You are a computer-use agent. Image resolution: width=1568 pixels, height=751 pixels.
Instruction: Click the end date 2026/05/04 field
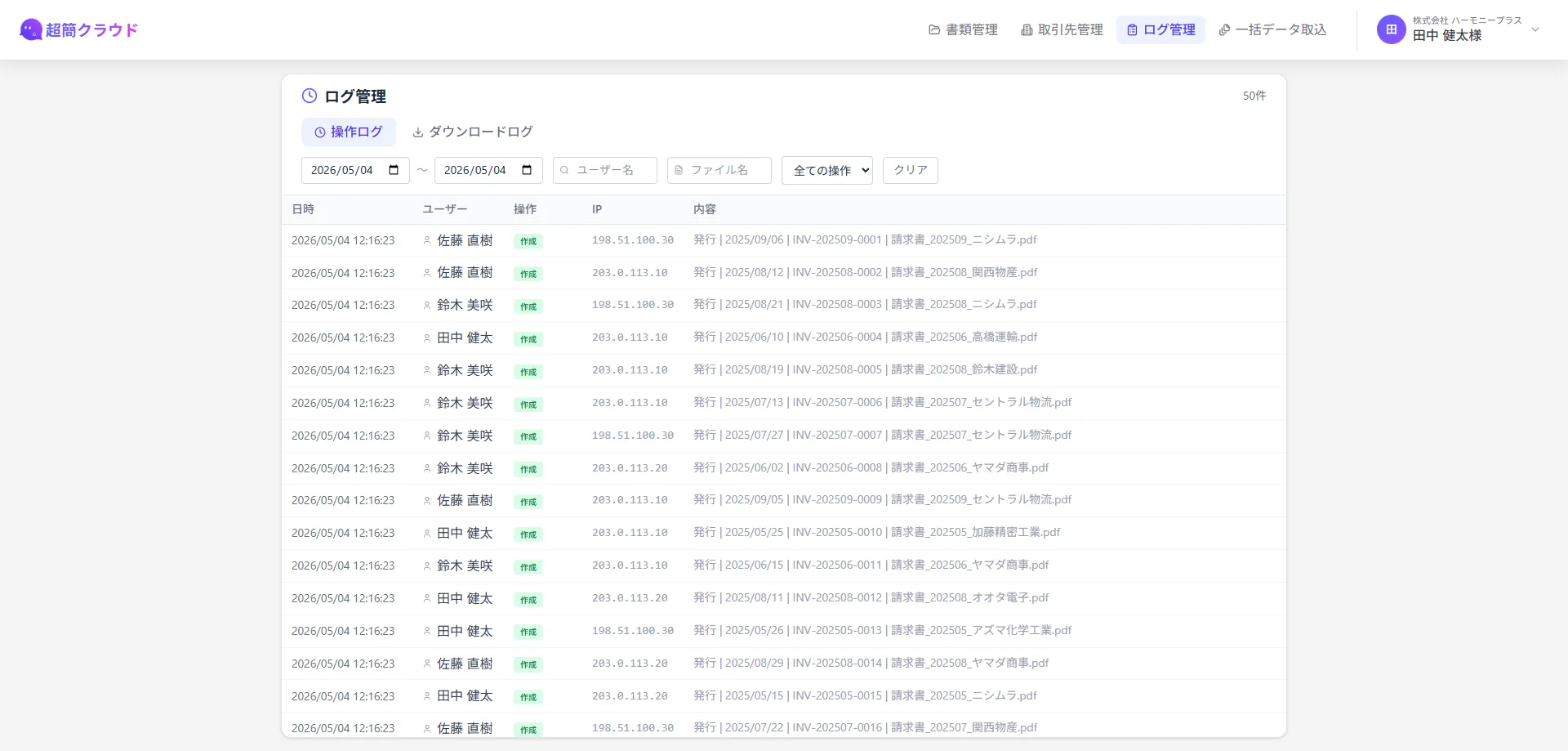pyautogui.click(x=488, y=170)
